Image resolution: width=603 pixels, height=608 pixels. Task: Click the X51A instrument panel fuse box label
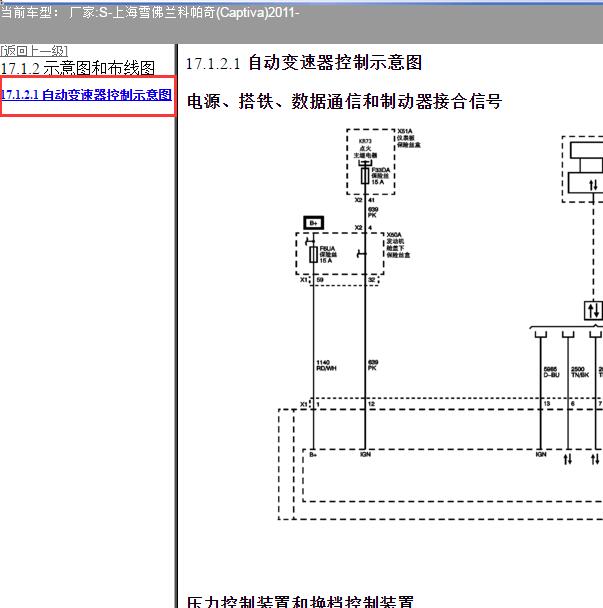[408, 138]
